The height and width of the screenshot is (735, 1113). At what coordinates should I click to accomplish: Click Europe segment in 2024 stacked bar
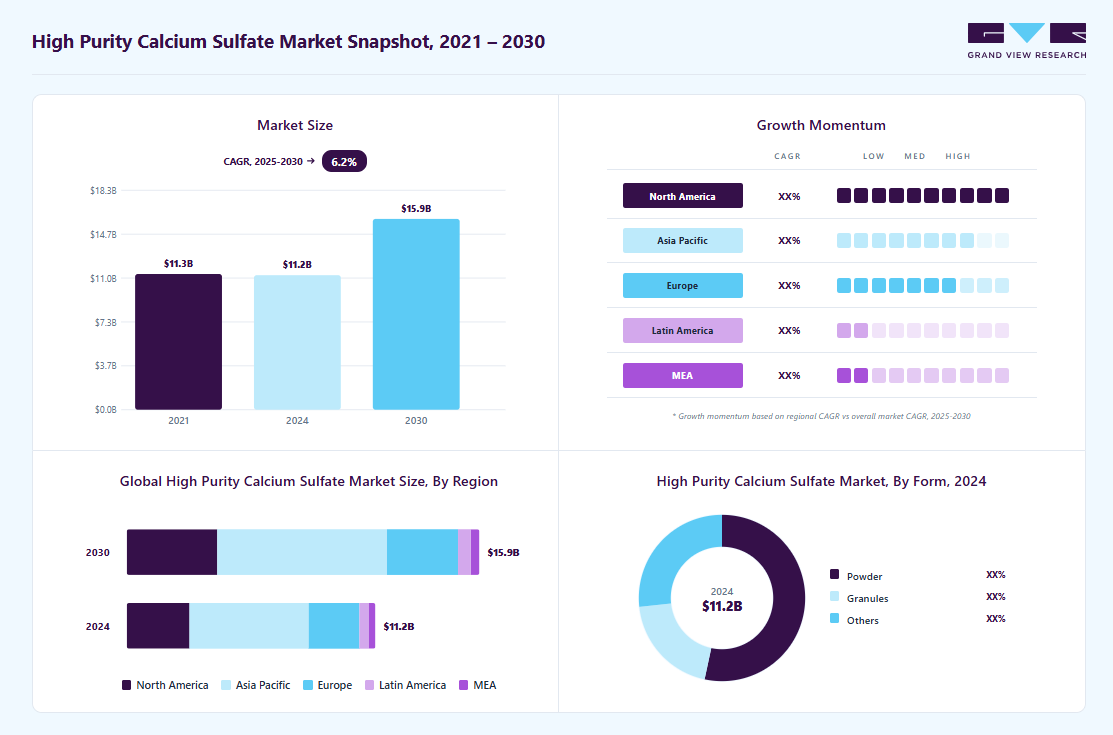tap(334, 626)
